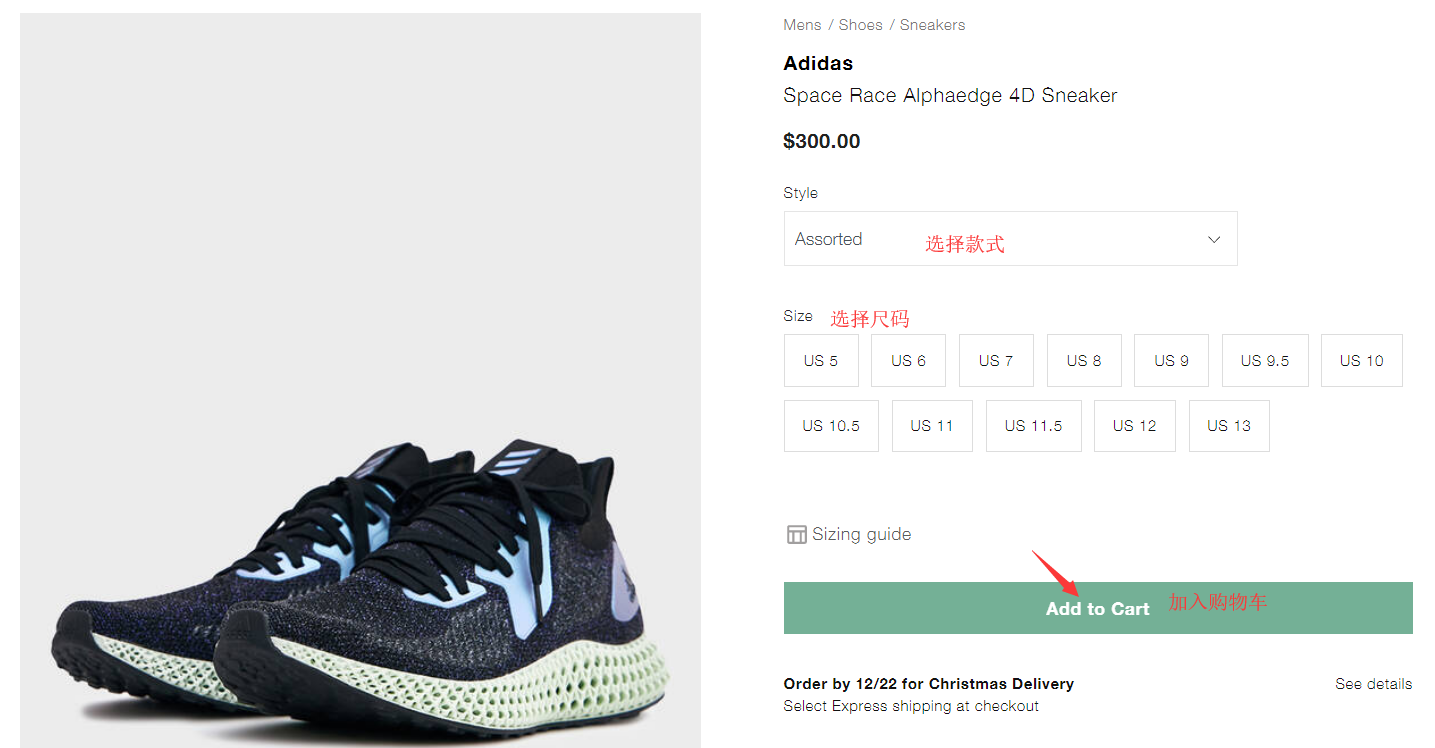Viewport: 1435px width, 748px height.
Task: Select size US 11
Action: [x=932, y=426]
